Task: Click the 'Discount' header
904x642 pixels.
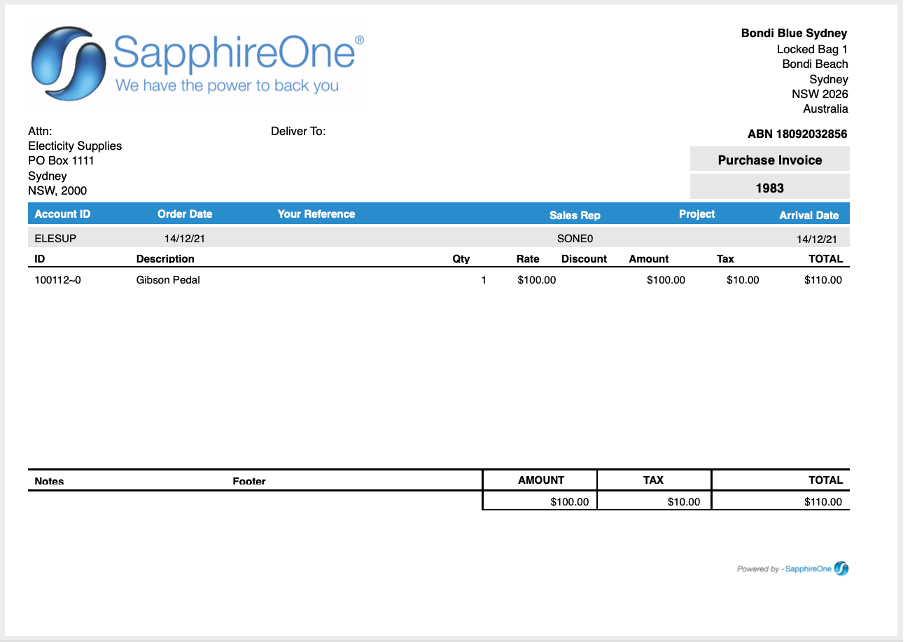Action: [x=584, y=259]
